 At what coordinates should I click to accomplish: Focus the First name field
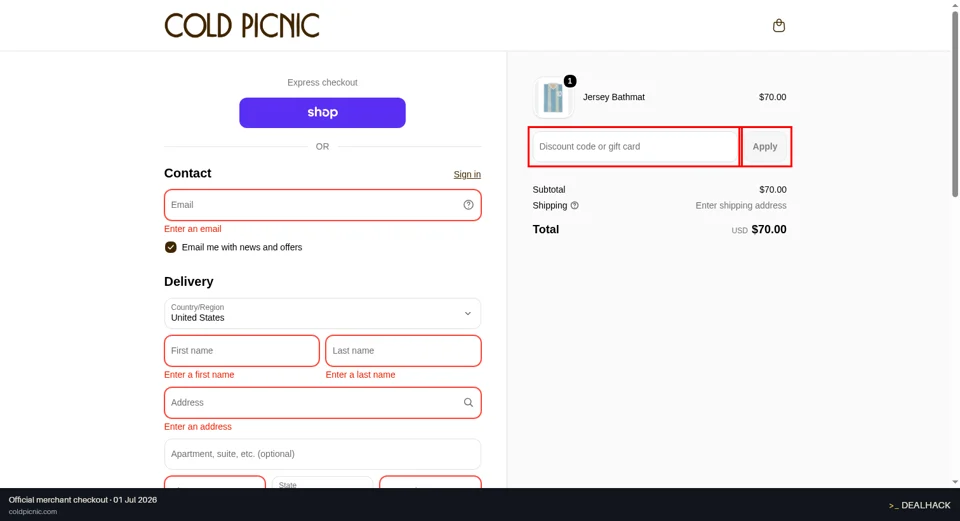point(241,351)
